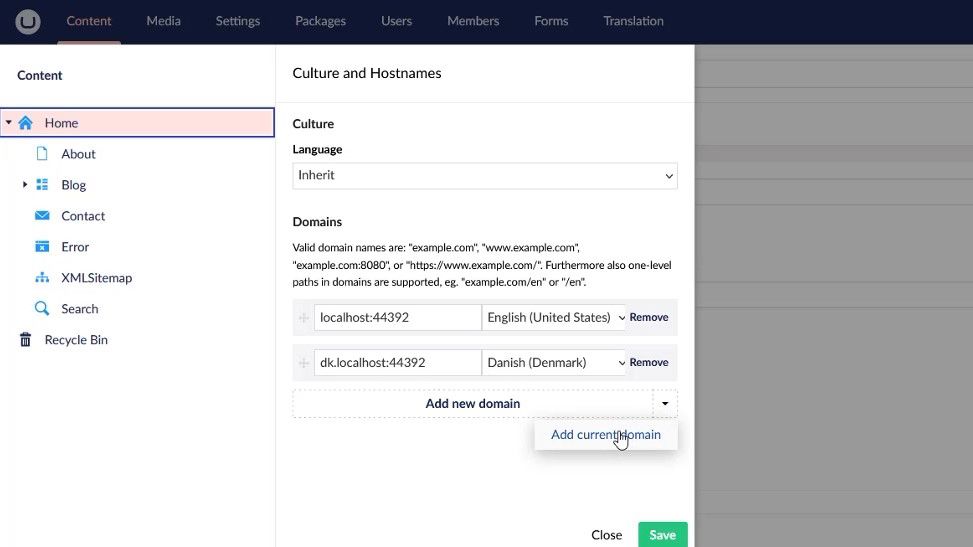Click the Home house icon

click(x=25, y=123)
